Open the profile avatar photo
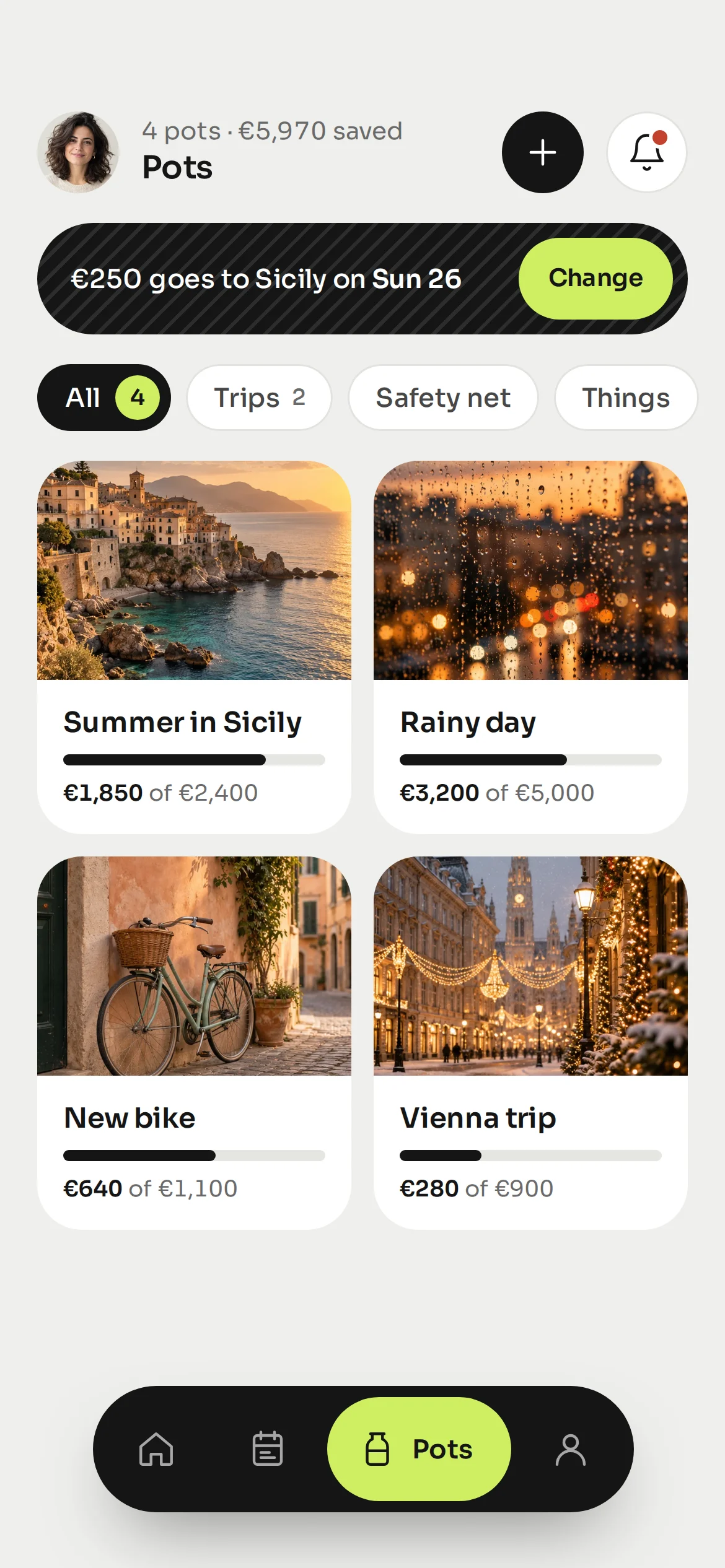The image size is (725, 1568). 78,152
